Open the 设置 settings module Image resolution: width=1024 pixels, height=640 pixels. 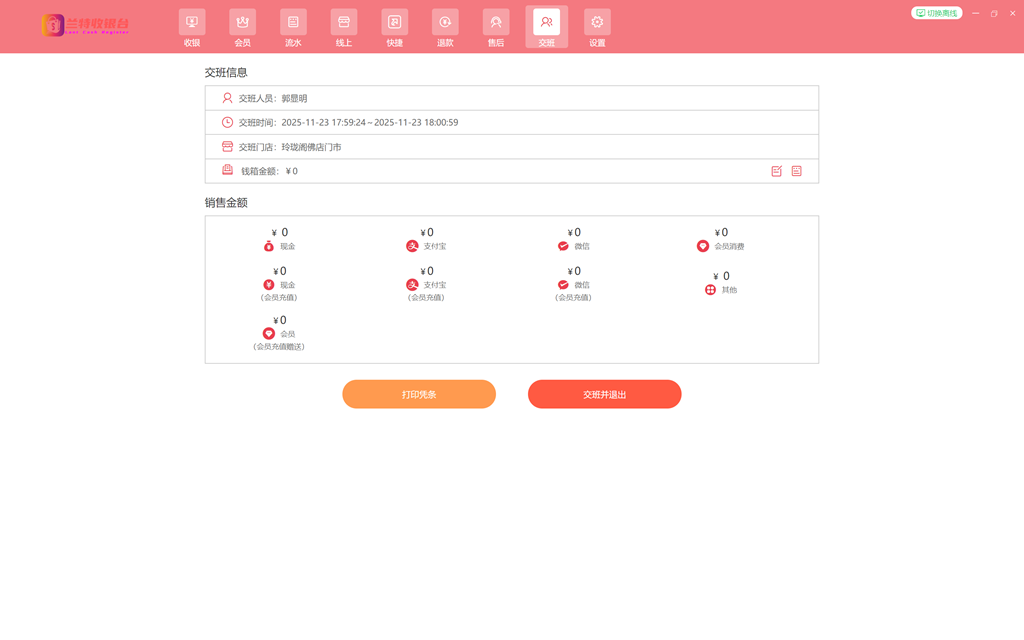click(597, 28)
